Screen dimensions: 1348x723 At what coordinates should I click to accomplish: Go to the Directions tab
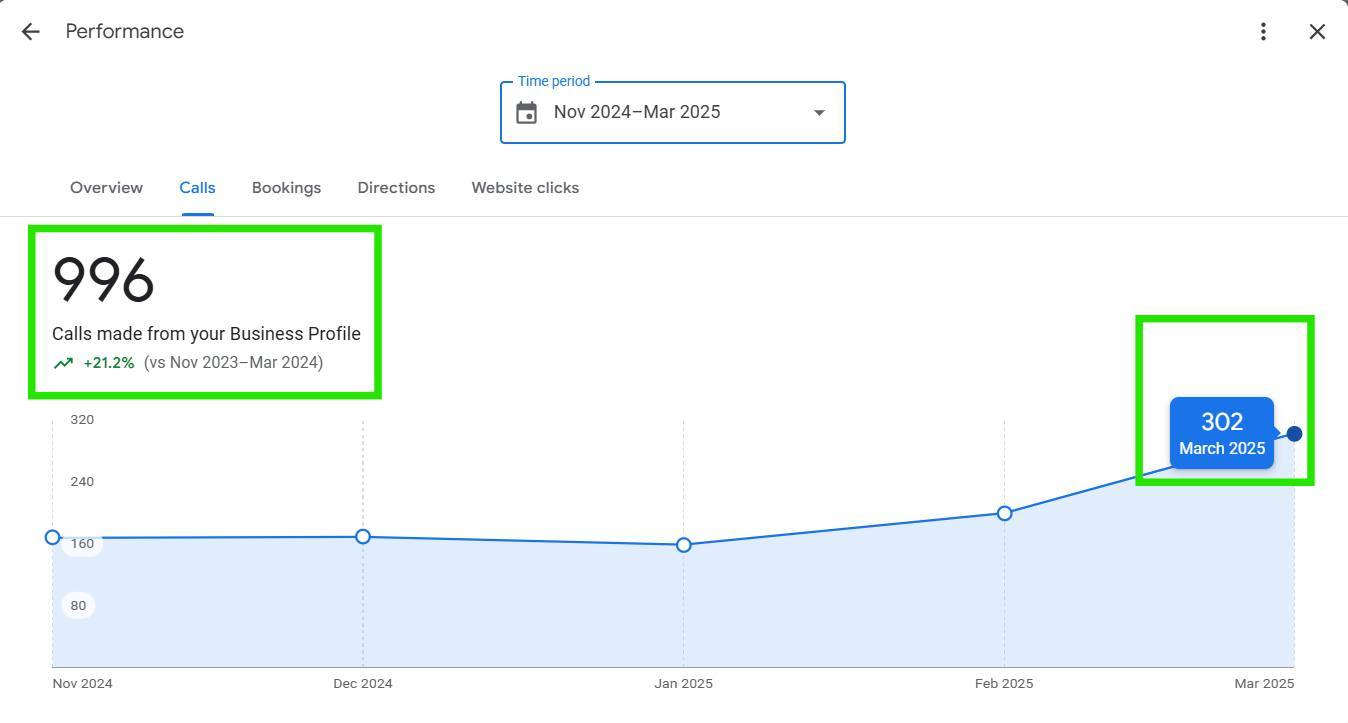(396, 188)
